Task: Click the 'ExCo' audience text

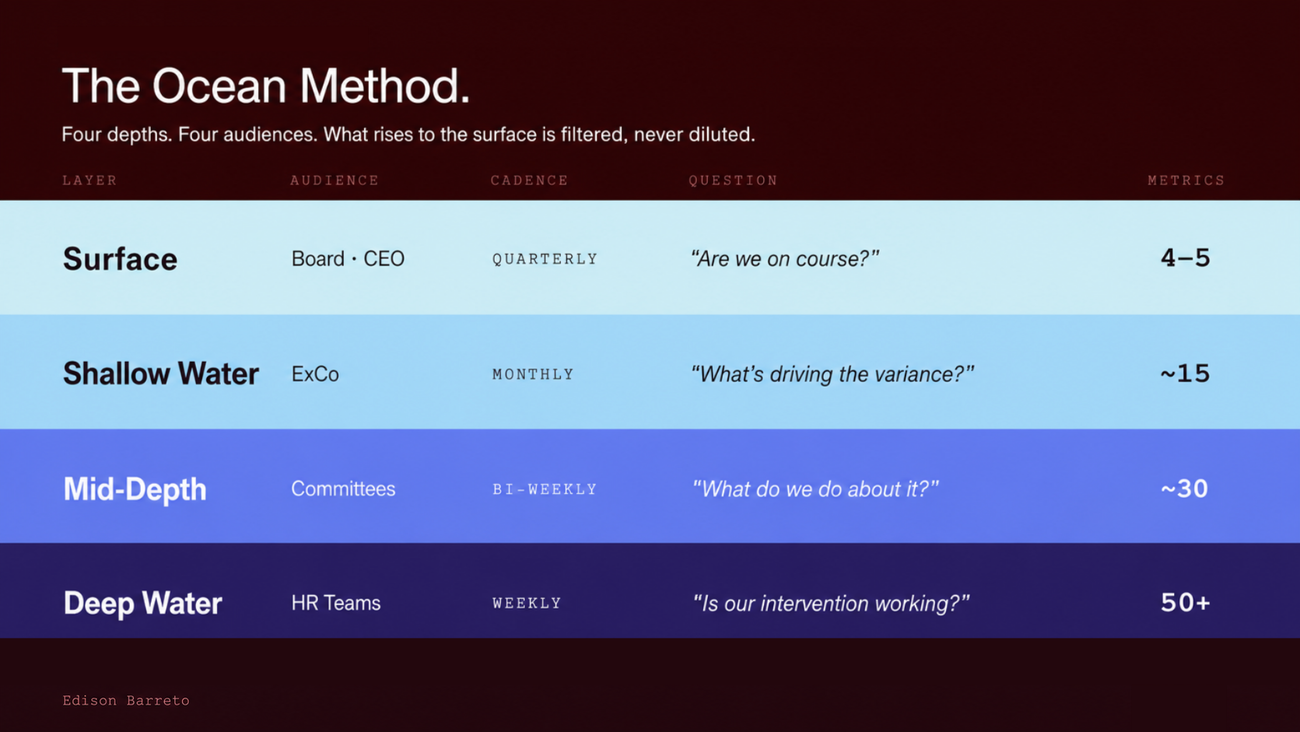Action: pos(315,374)
